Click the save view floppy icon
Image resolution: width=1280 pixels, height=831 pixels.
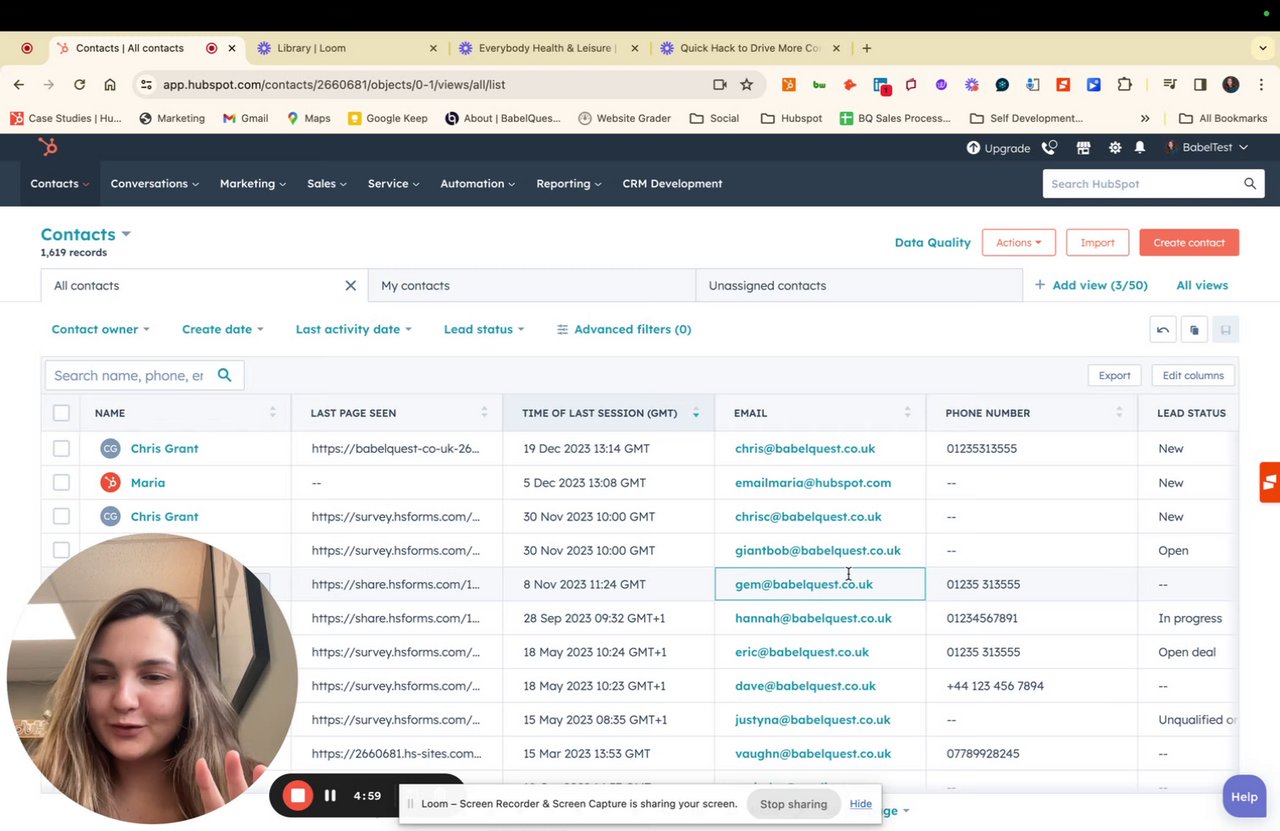click(x=1225, y=330)
